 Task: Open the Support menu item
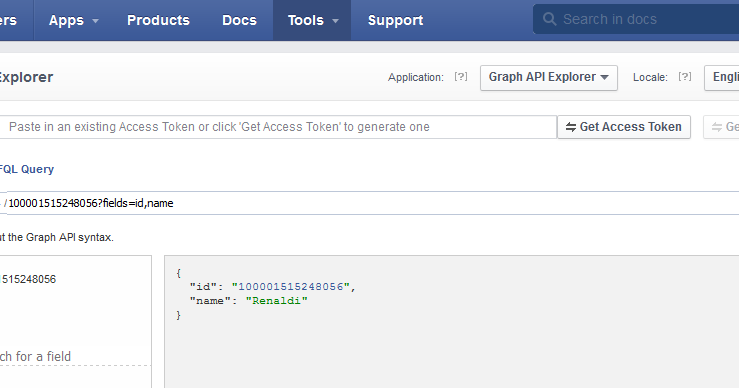[395, 20]
